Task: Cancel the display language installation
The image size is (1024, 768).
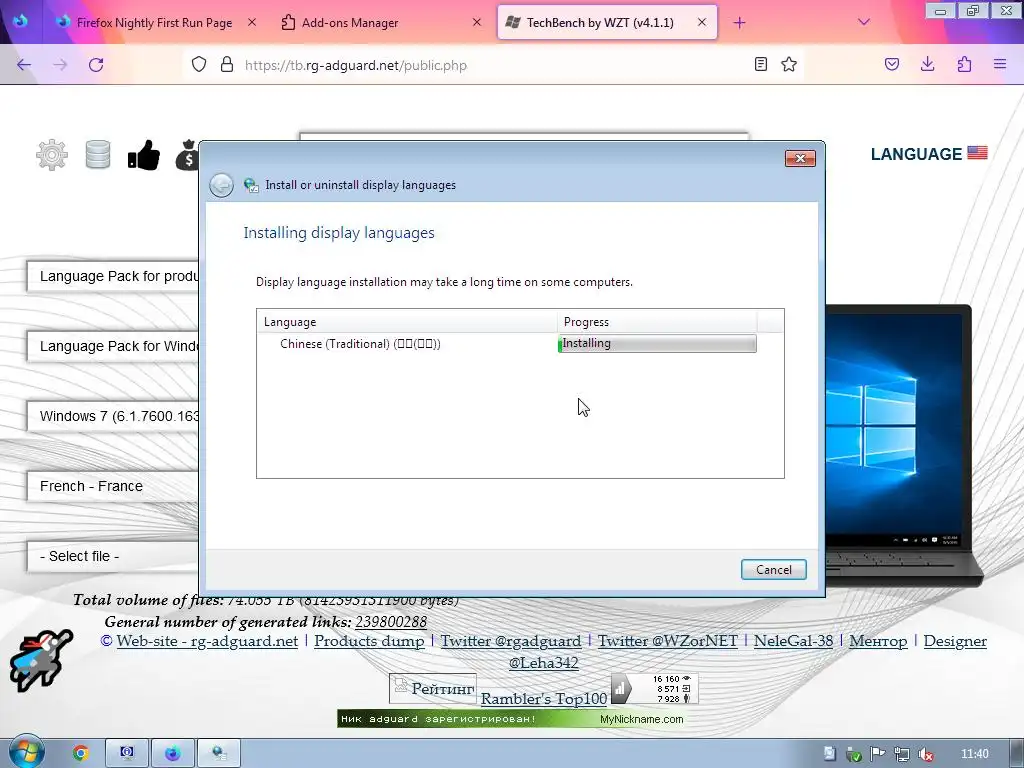Action: pos(774,569)
